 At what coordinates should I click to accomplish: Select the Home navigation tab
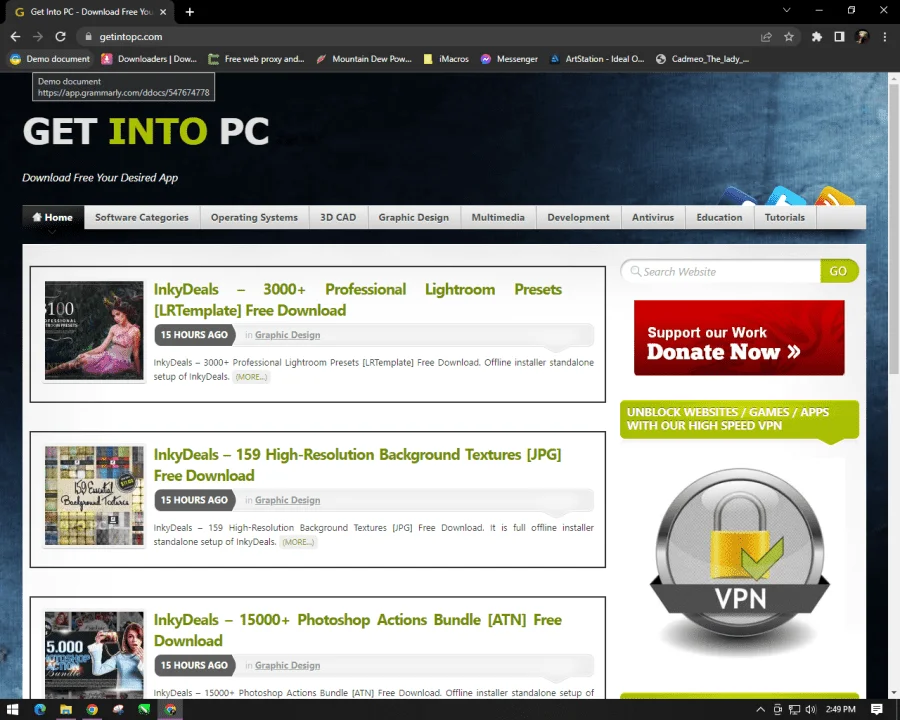[53, 218]
